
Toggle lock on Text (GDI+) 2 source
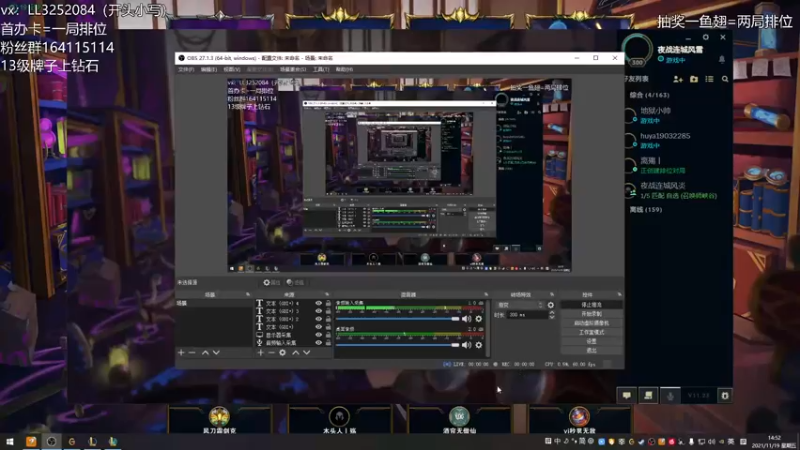coord(328,319)
